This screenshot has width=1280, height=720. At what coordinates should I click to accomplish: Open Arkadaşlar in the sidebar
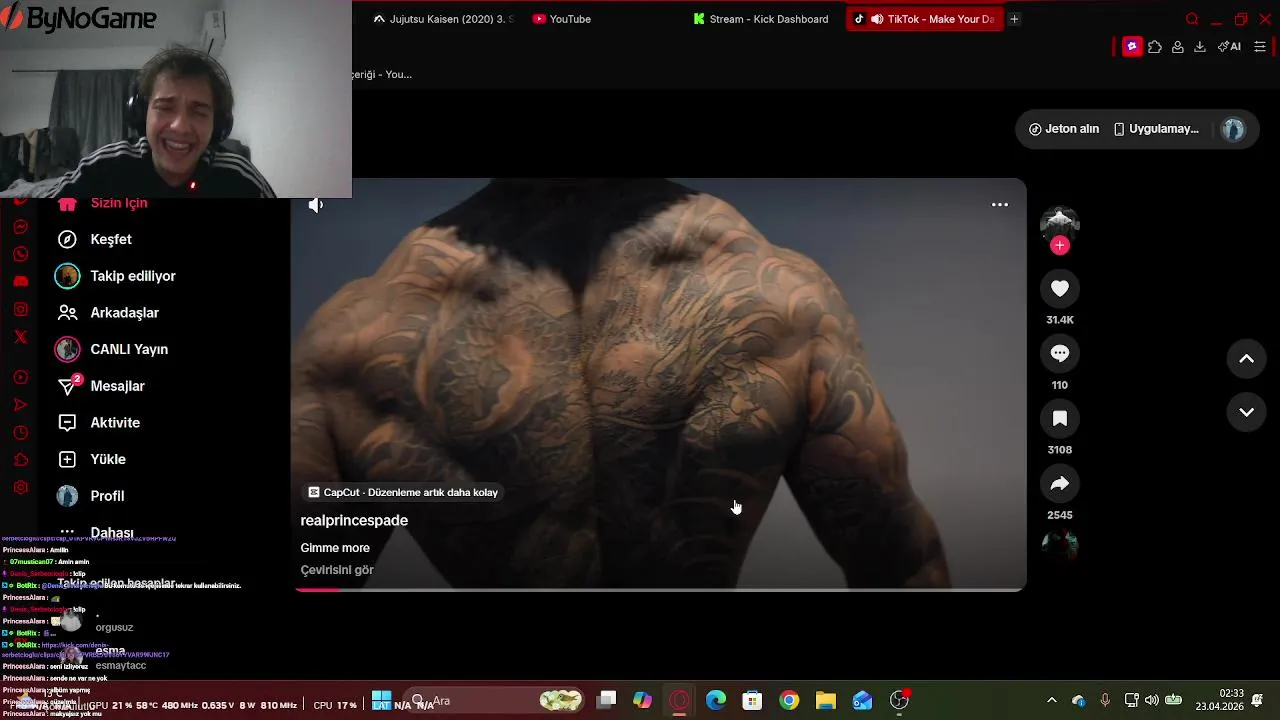tap(125, 313)
